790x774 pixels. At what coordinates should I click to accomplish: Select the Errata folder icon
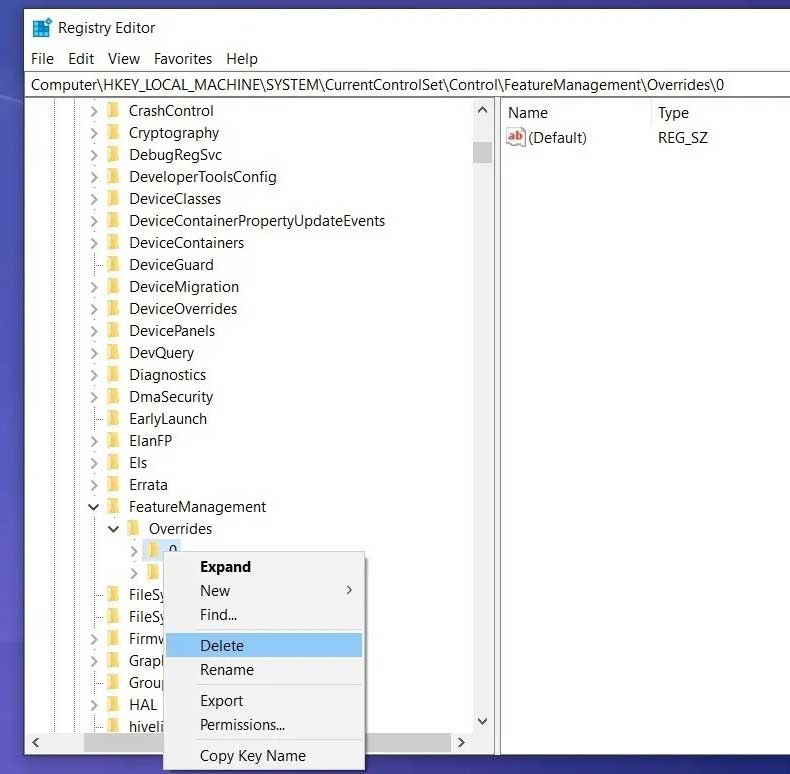pyautogui.click(x=114, y=484)
